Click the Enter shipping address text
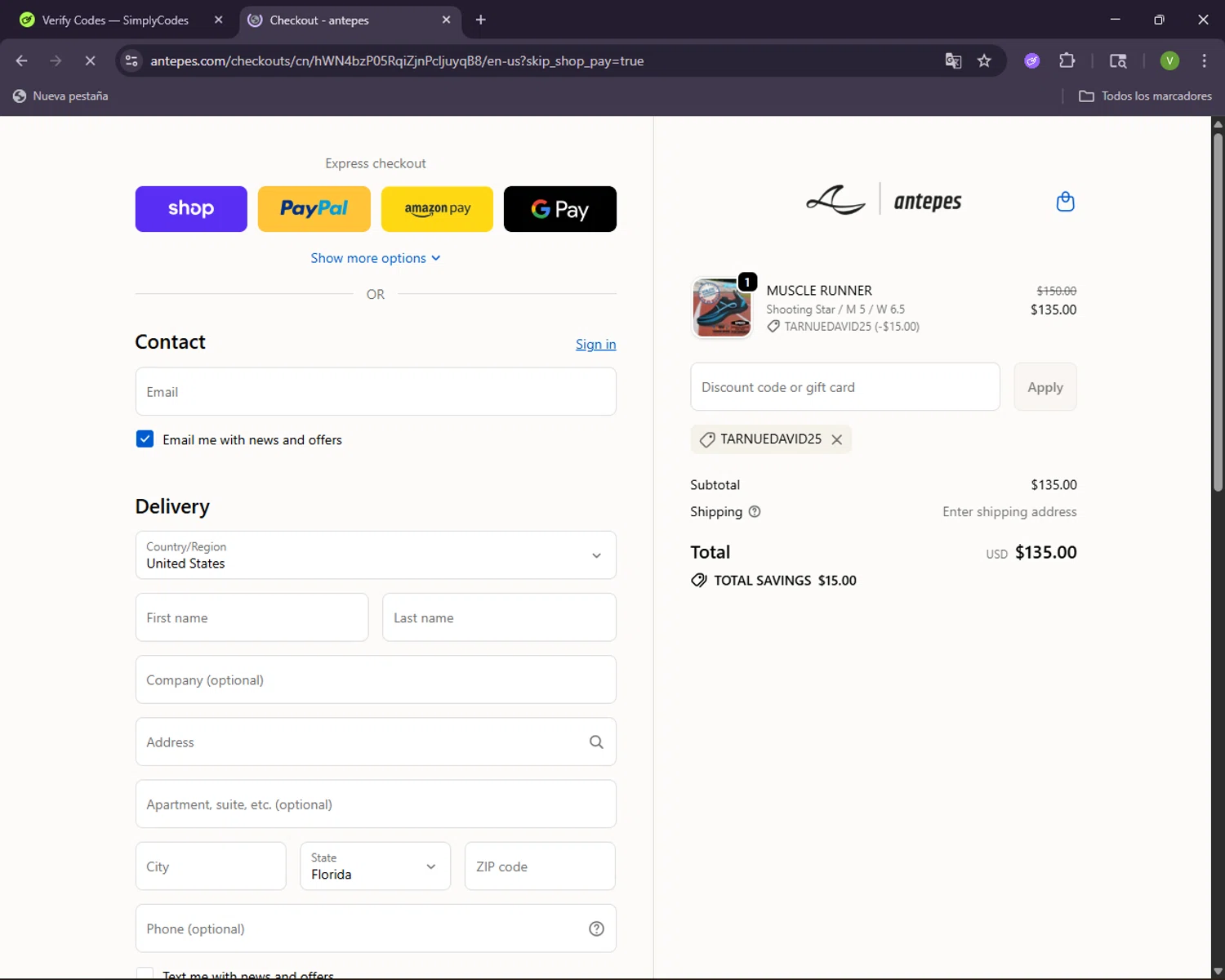1225x980 pixels. tap(1009, 512)
